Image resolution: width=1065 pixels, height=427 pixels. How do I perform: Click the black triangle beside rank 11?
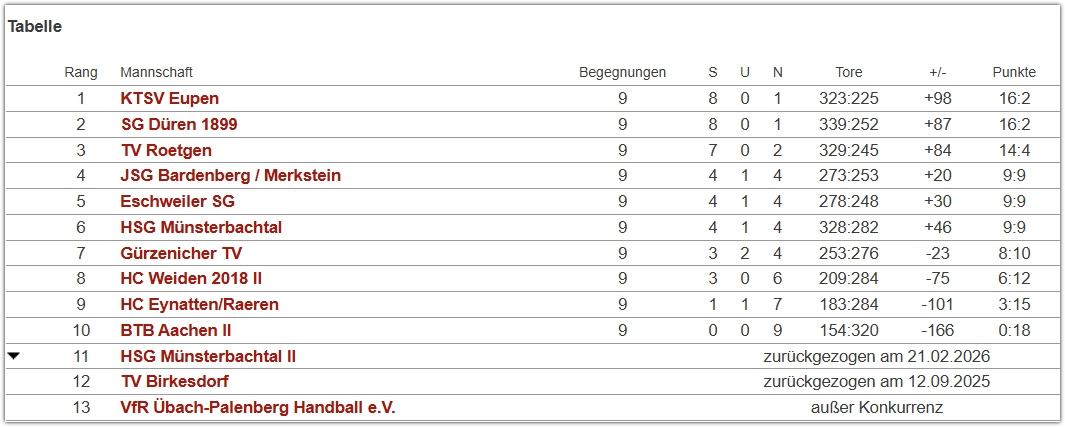pyautogui.click(x=14, y=355)
